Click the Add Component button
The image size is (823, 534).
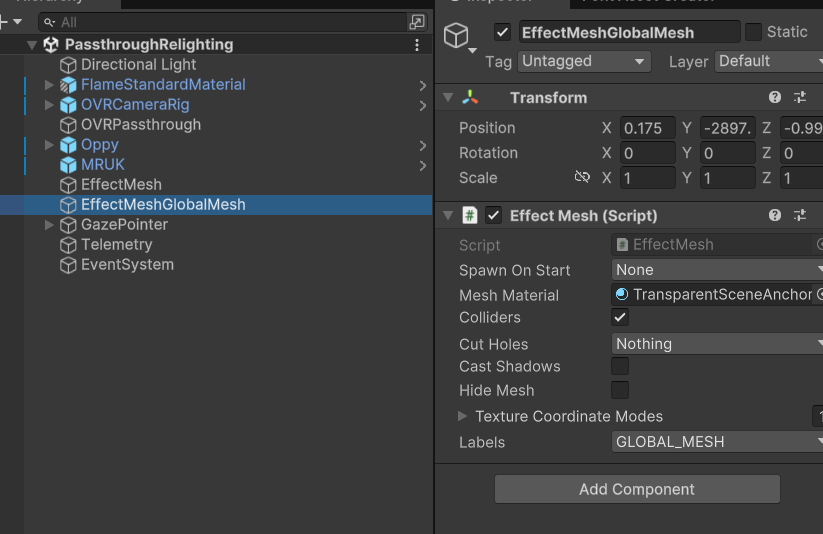click(637, 489)
